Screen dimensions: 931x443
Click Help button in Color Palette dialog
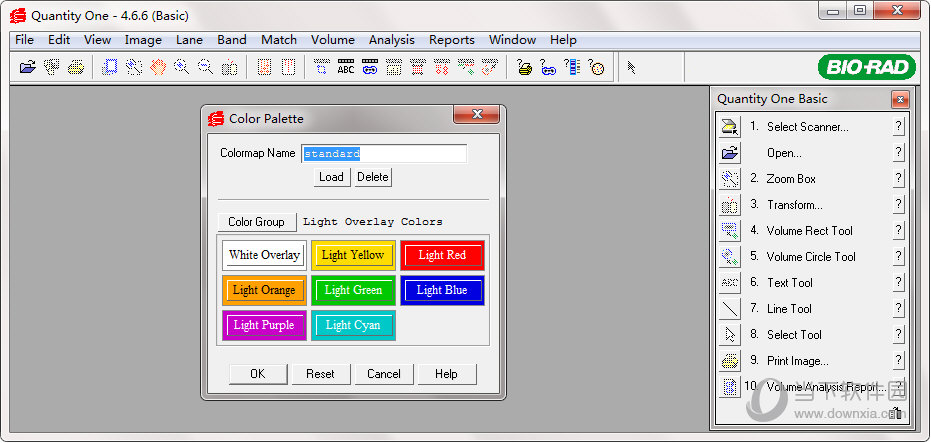[x=446, y=374]
